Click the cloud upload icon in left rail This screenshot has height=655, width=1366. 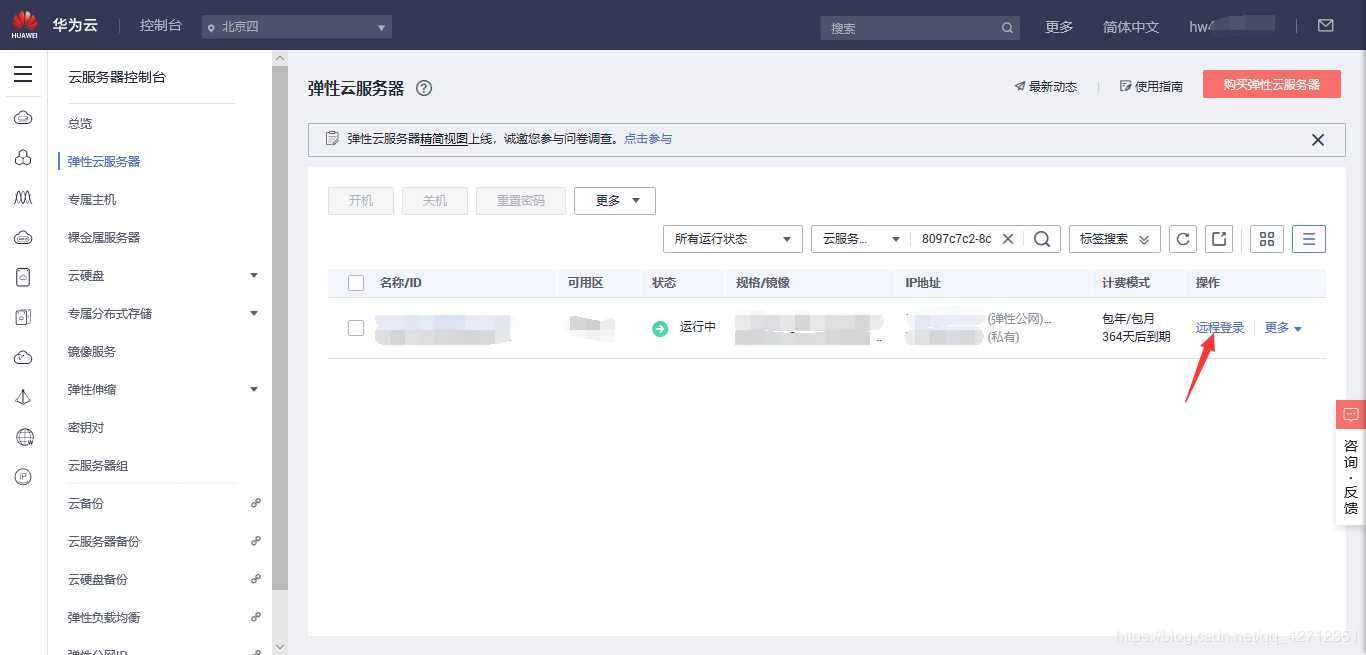24,358
